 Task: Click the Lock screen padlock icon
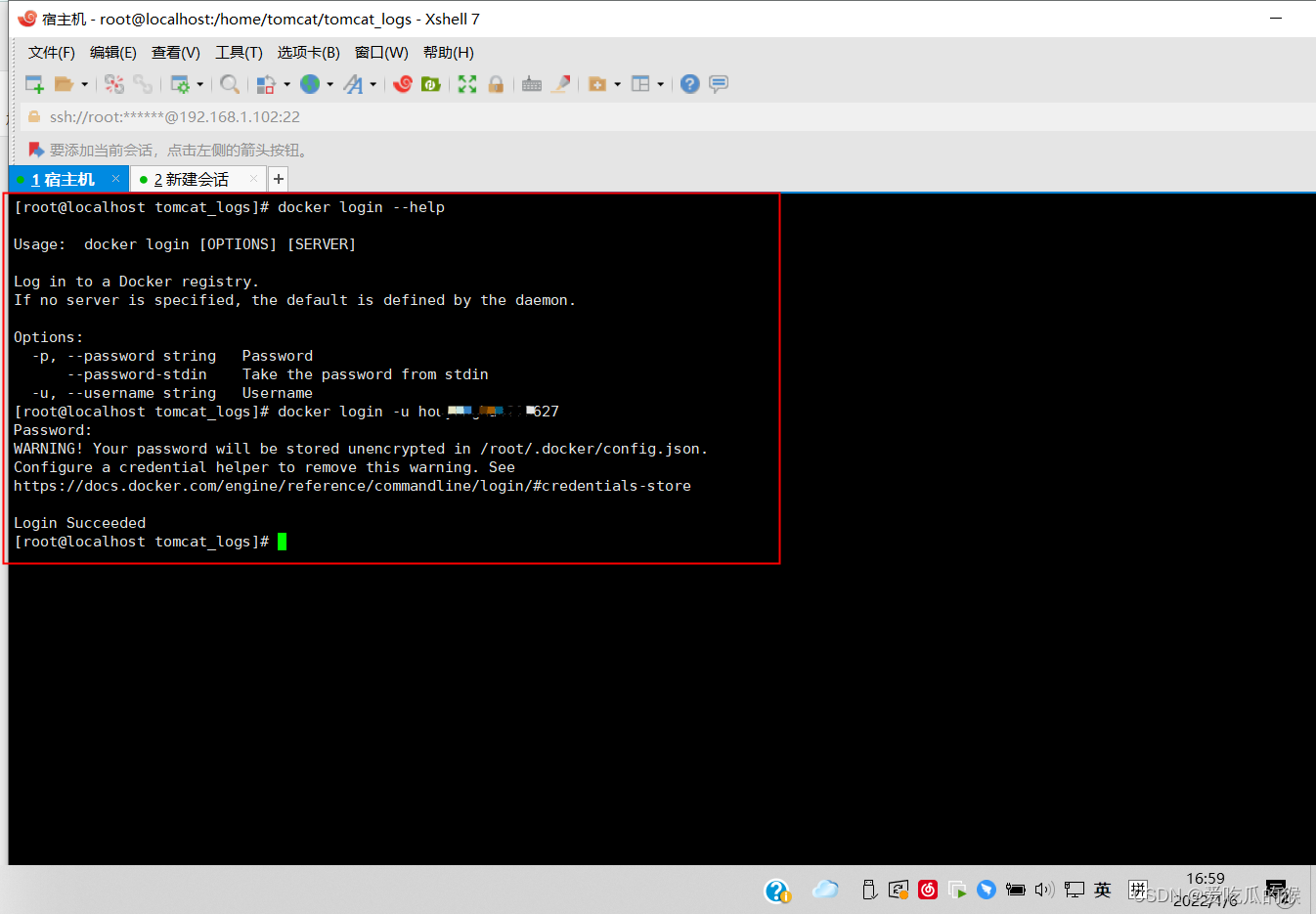click(496, 84)
